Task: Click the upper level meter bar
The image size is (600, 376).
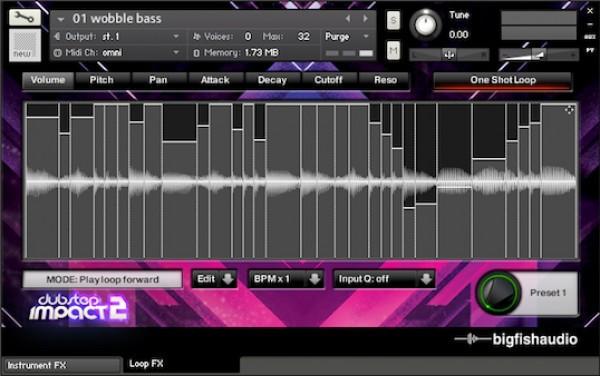Action: point(538,18)
